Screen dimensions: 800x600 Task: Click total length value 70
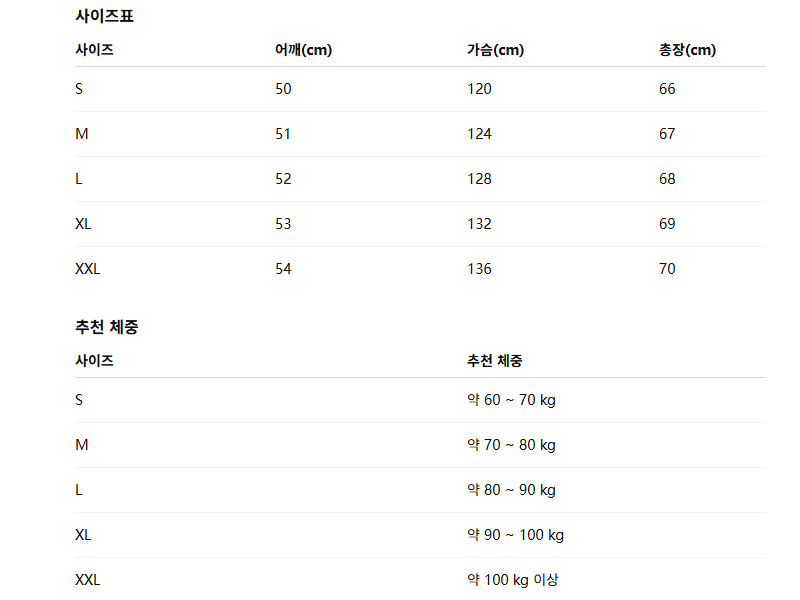click(667, 269)
